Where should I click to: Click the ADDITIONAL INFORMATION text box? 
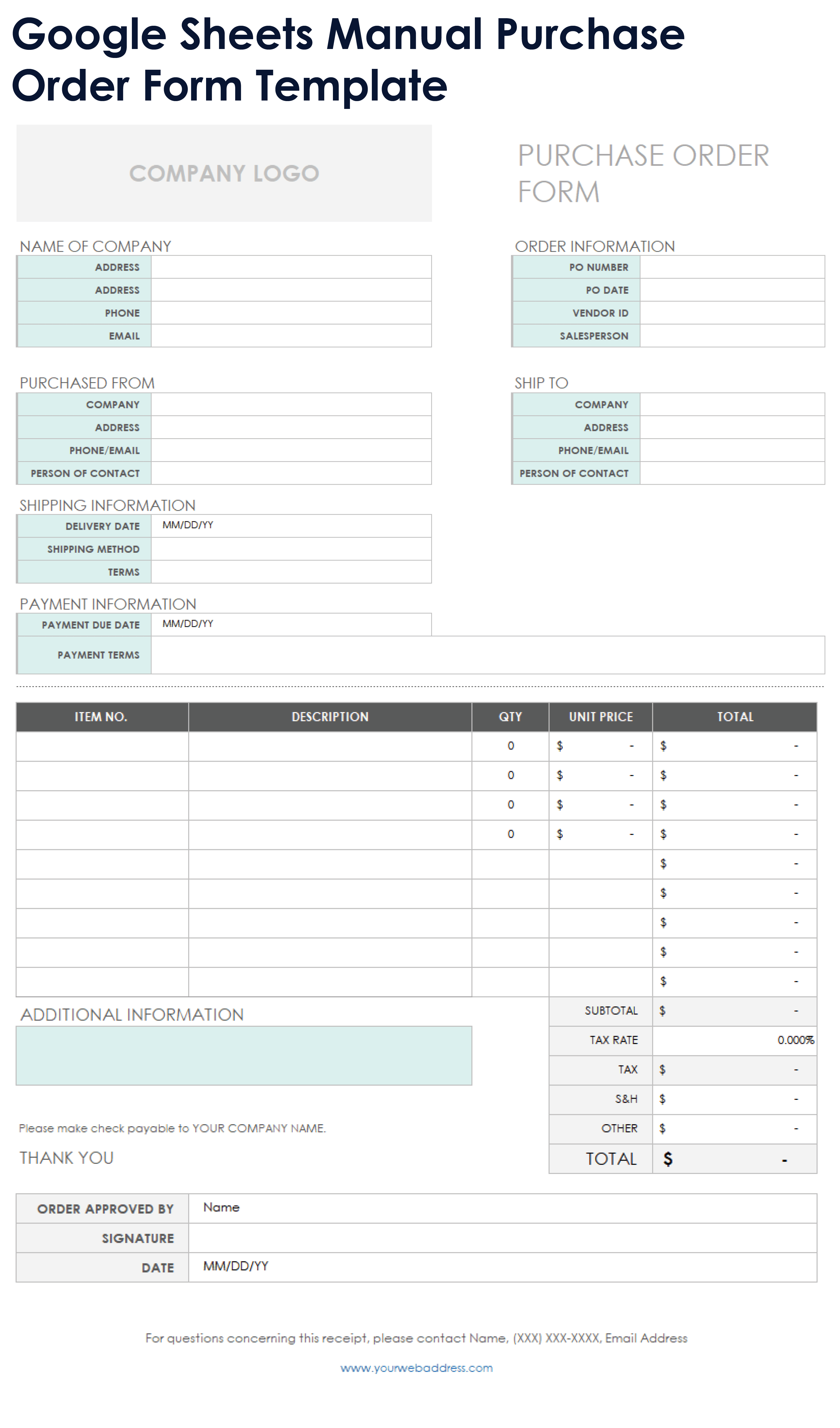point(244,1056)
